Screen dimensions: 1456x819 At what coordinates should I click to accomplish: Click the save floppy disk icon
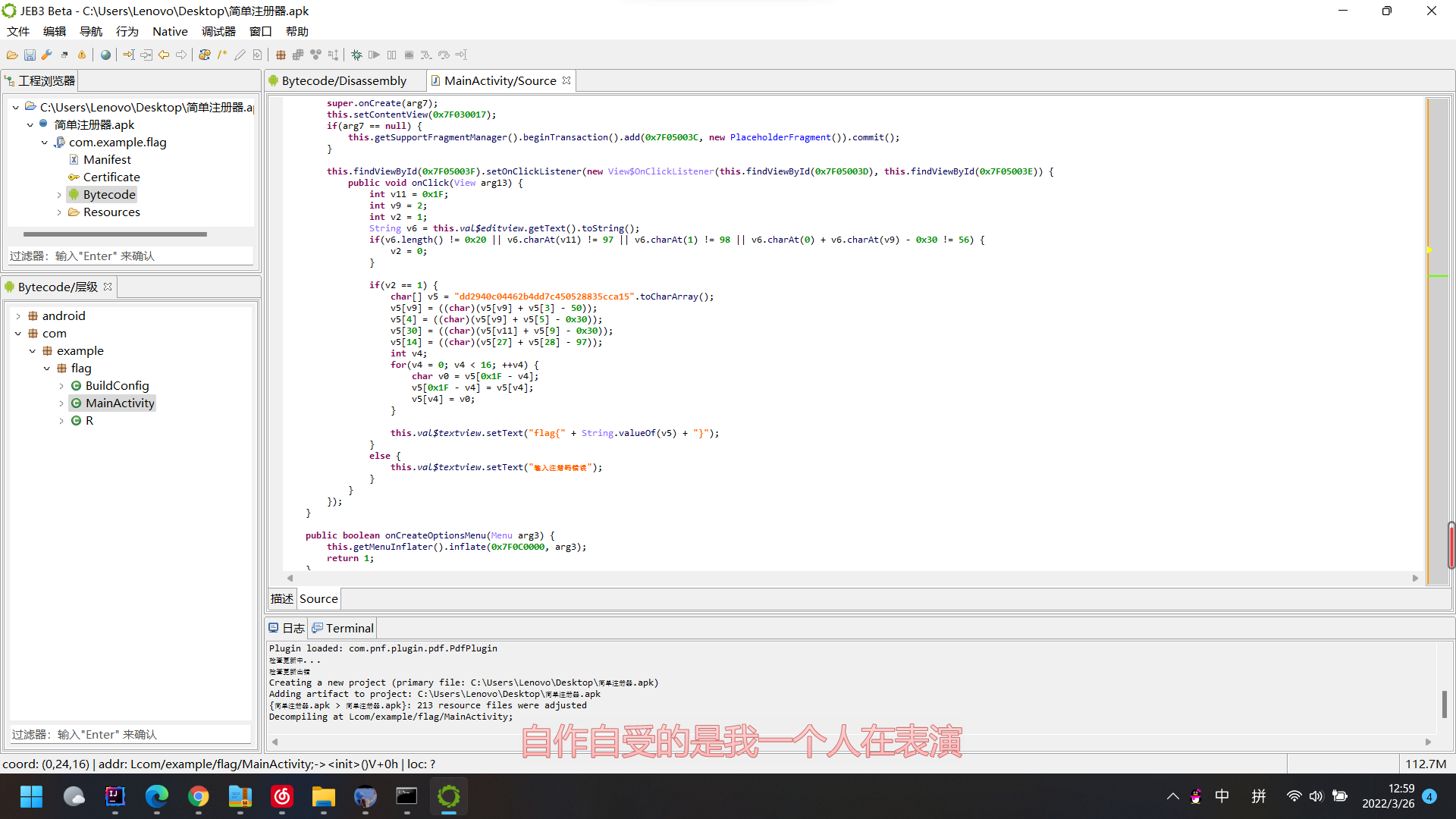30,55
